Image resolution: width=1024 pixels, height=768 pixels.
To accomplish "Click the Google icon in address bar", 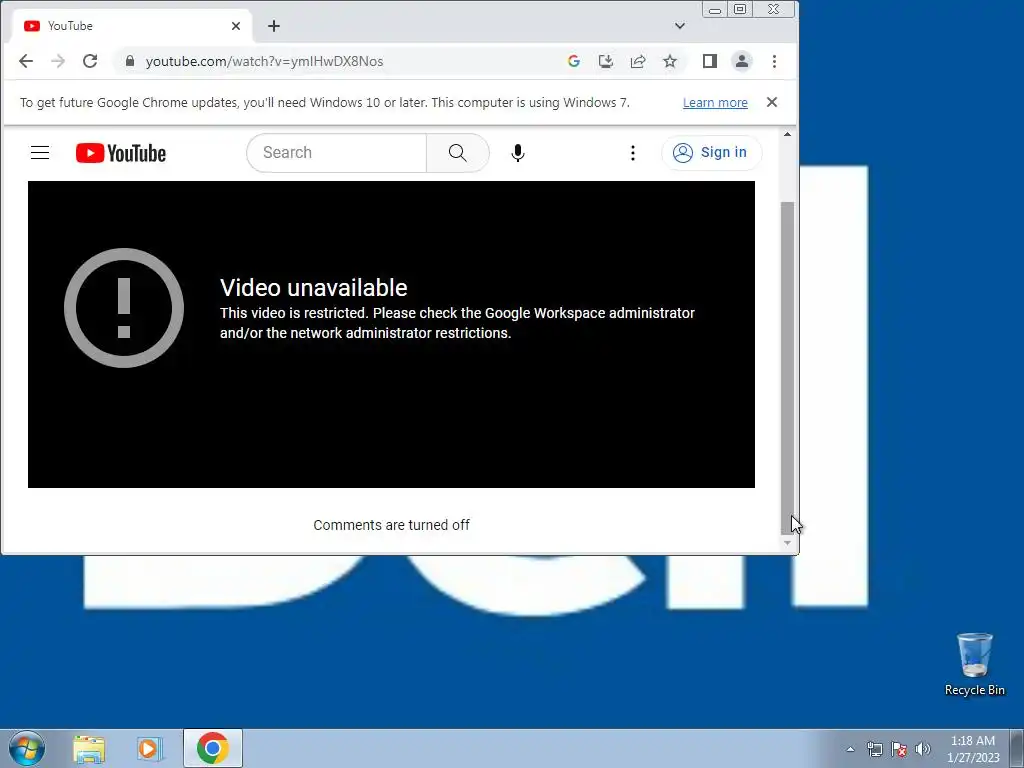I will pos(574,61).
